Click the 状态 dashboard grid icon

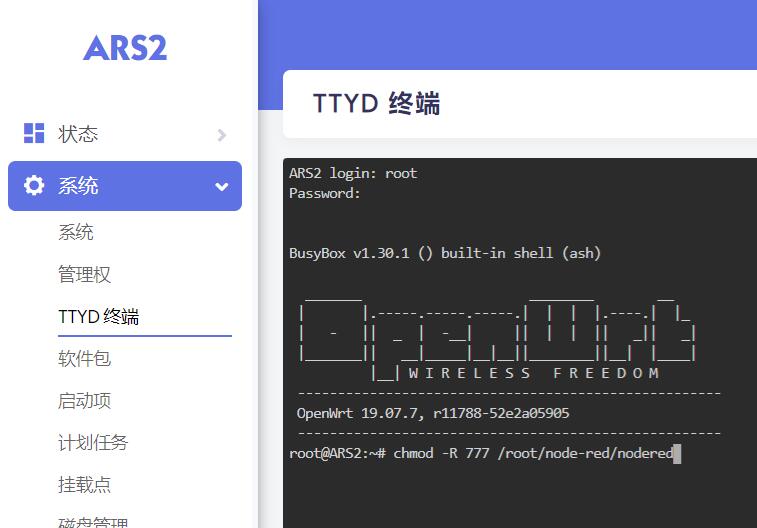click(x=34, y=133)
